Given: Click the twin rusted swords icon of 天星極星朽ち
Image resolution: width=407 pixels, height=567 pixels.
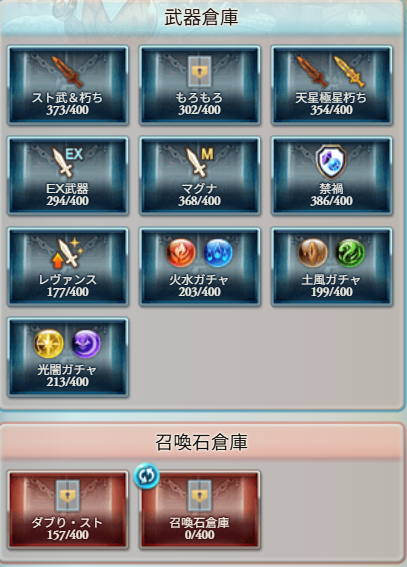Looking at the screenshot, I should (x=330, y=72).
